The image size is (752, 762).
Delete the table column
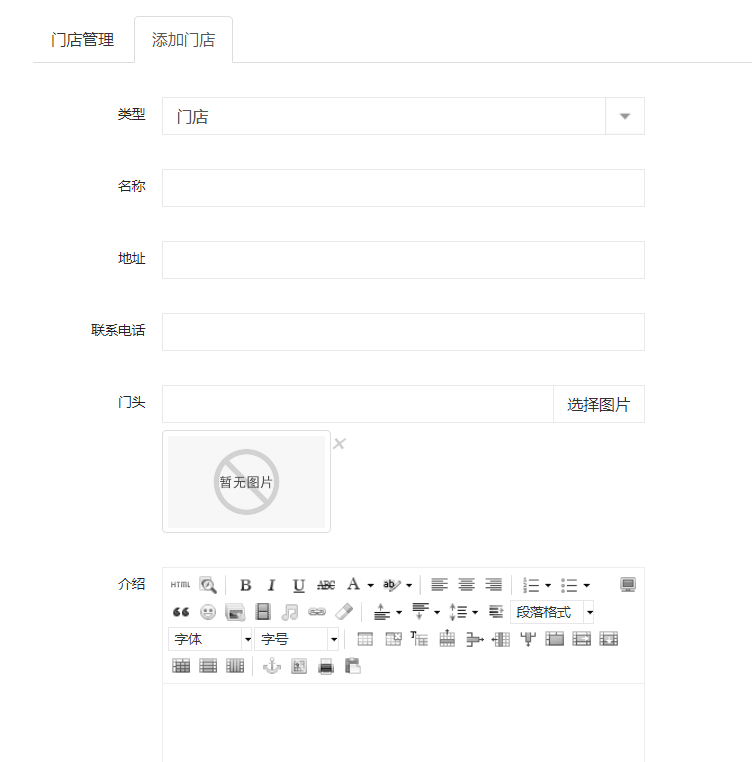528,639
